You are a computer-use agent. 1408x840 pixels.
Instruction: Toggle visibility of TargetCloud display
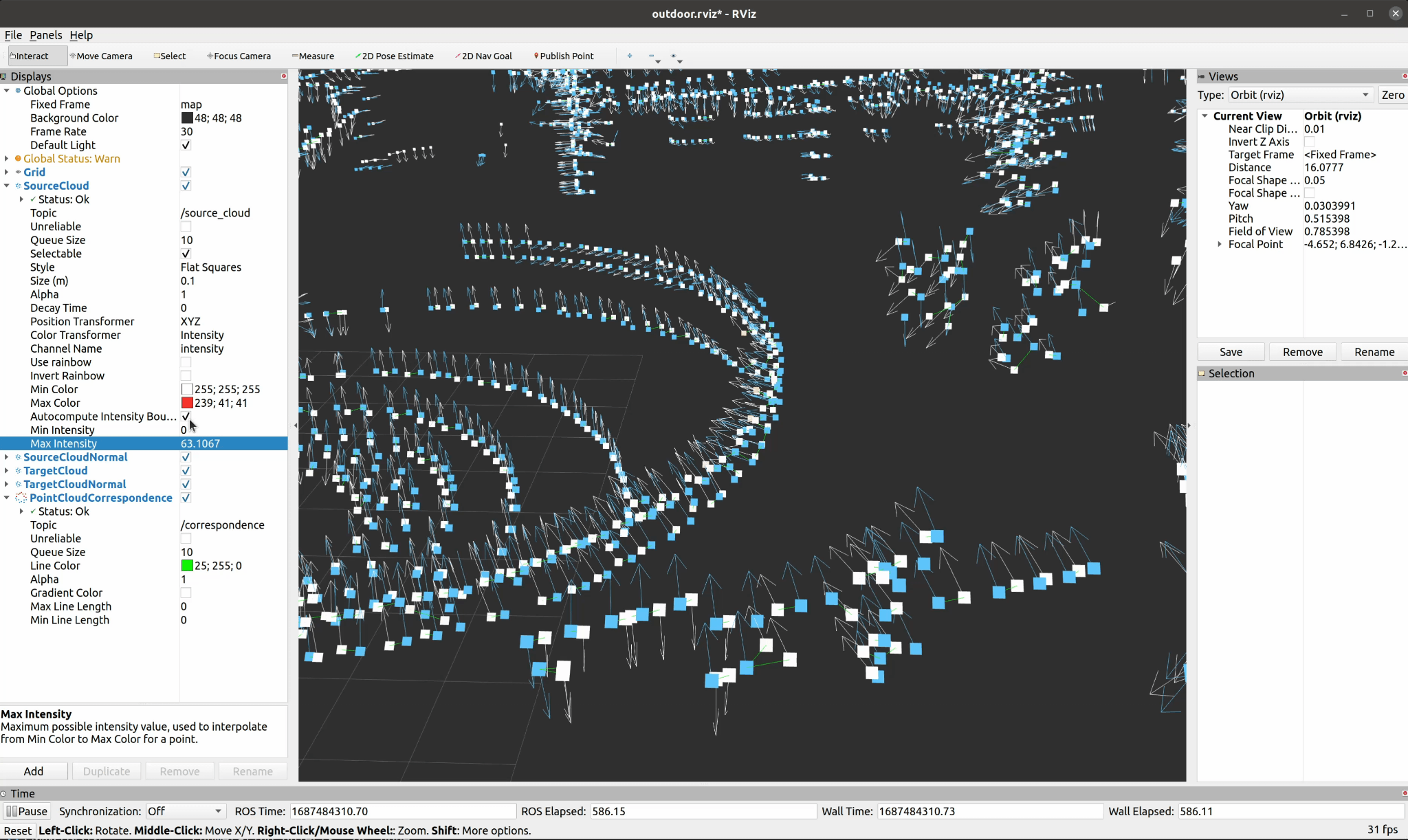[185, 470]
